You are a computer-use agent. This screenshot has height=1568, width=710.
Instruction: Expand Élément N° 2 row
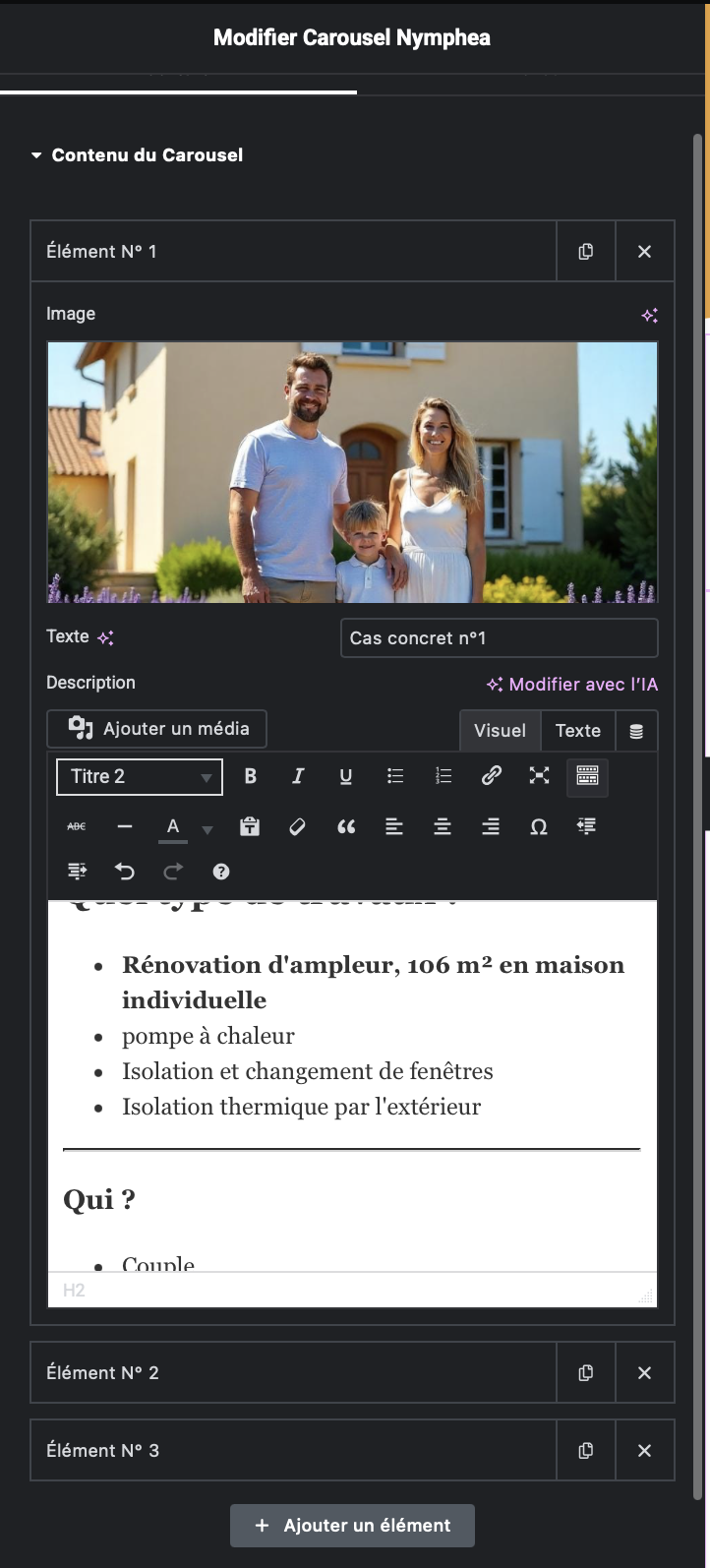(293, 1372)
